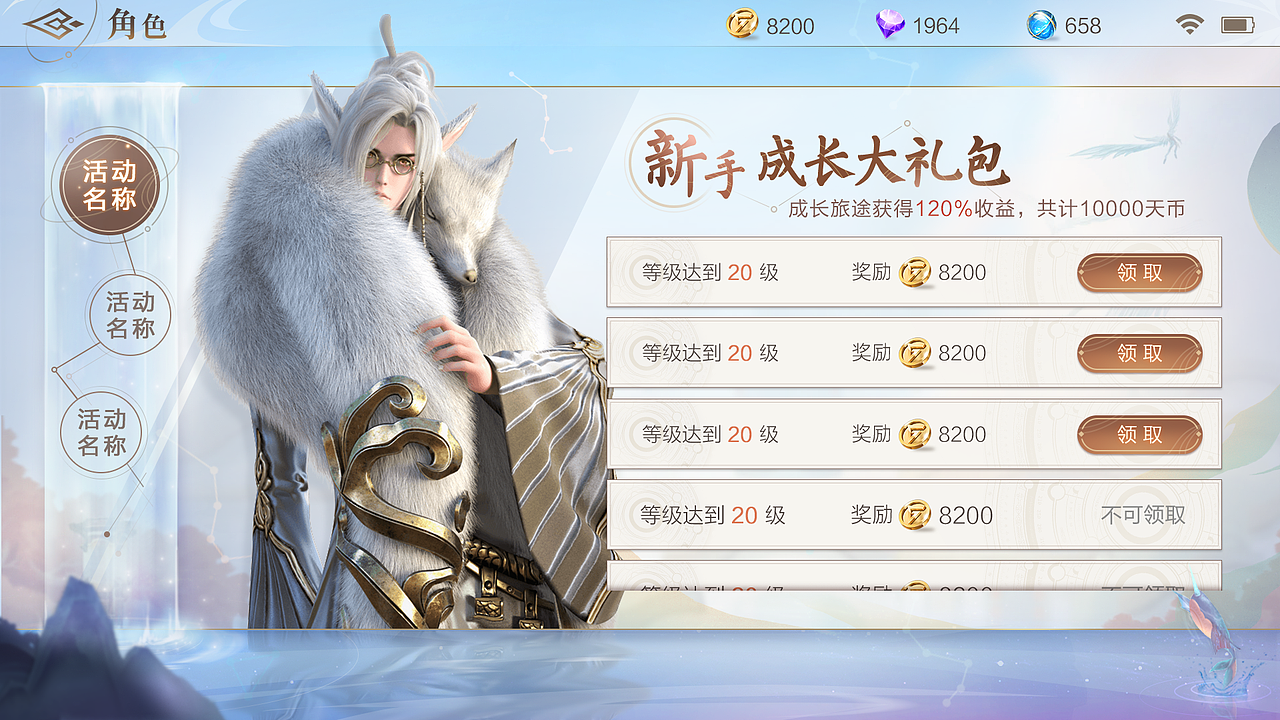Screen dimensions: 1280x720
Task: Open the bottom 活动名称 tab
Action: coord(103,432)
